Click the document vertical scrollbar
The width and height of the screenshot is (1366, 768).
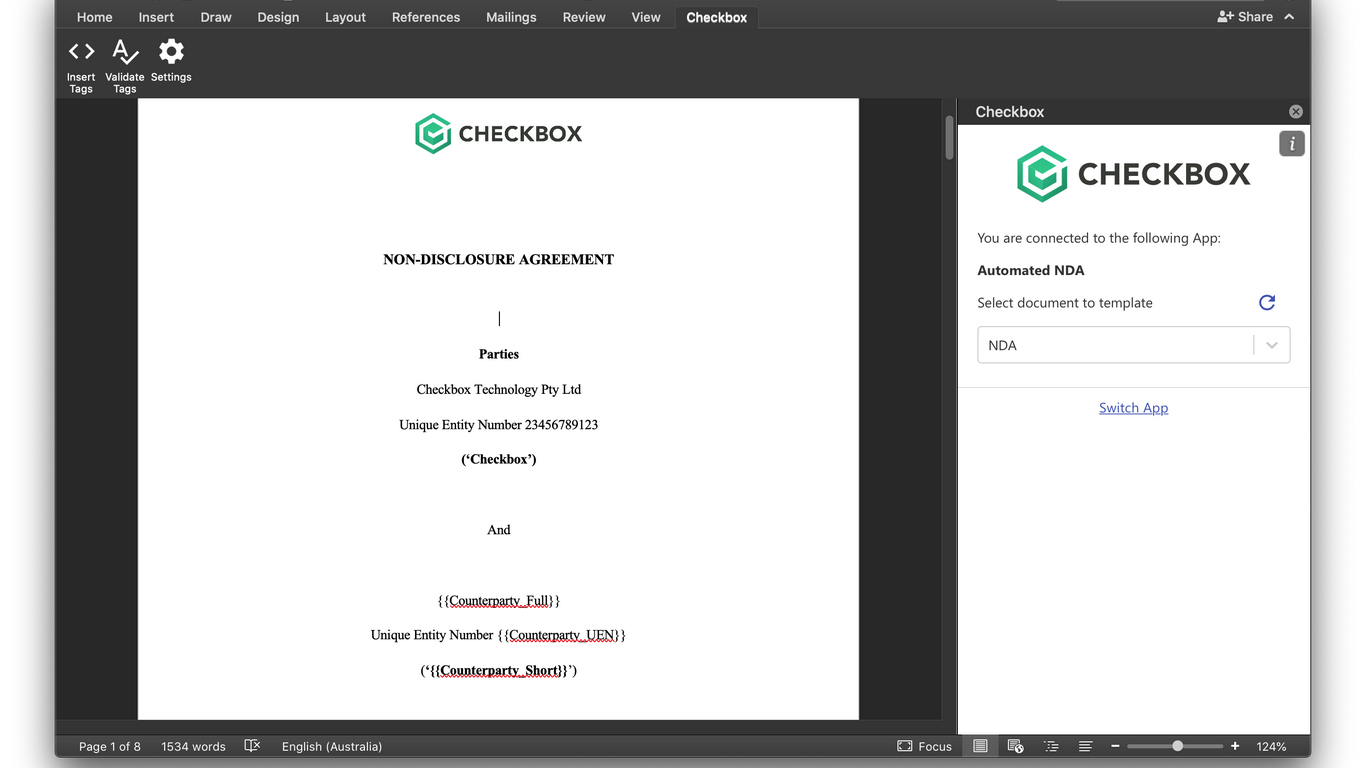pyautogui.click(x=950, y=138)
